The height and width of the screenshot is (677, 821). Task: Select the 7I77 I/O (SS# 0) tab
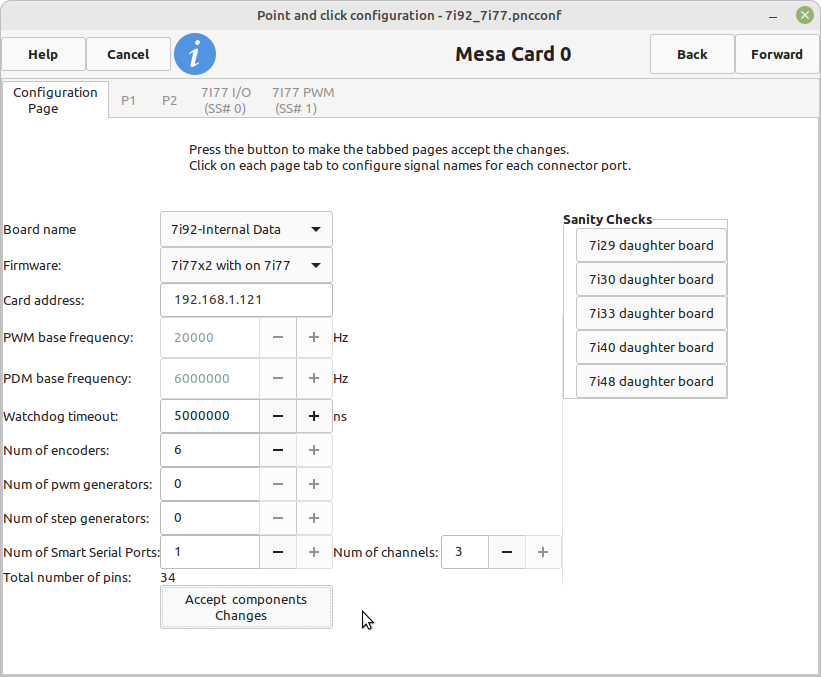(x=225, y=100)
